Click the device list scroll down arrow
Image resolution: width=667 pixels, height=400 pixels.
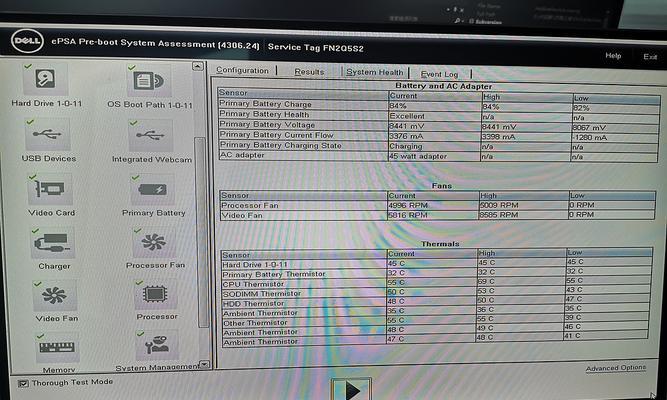(205, 364)
